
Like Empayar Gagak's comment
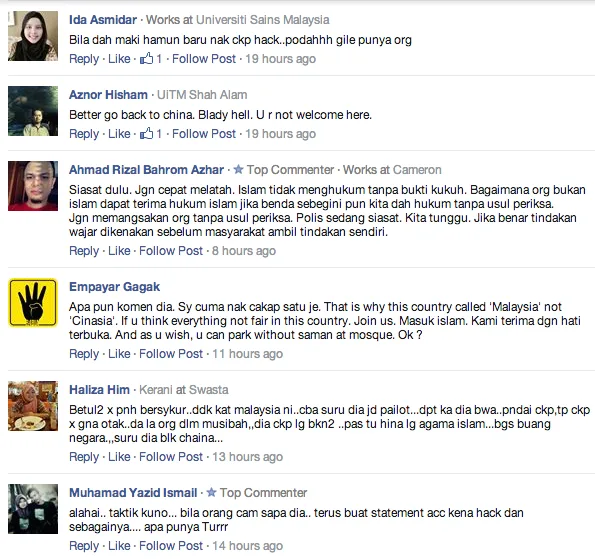point(119,354)
